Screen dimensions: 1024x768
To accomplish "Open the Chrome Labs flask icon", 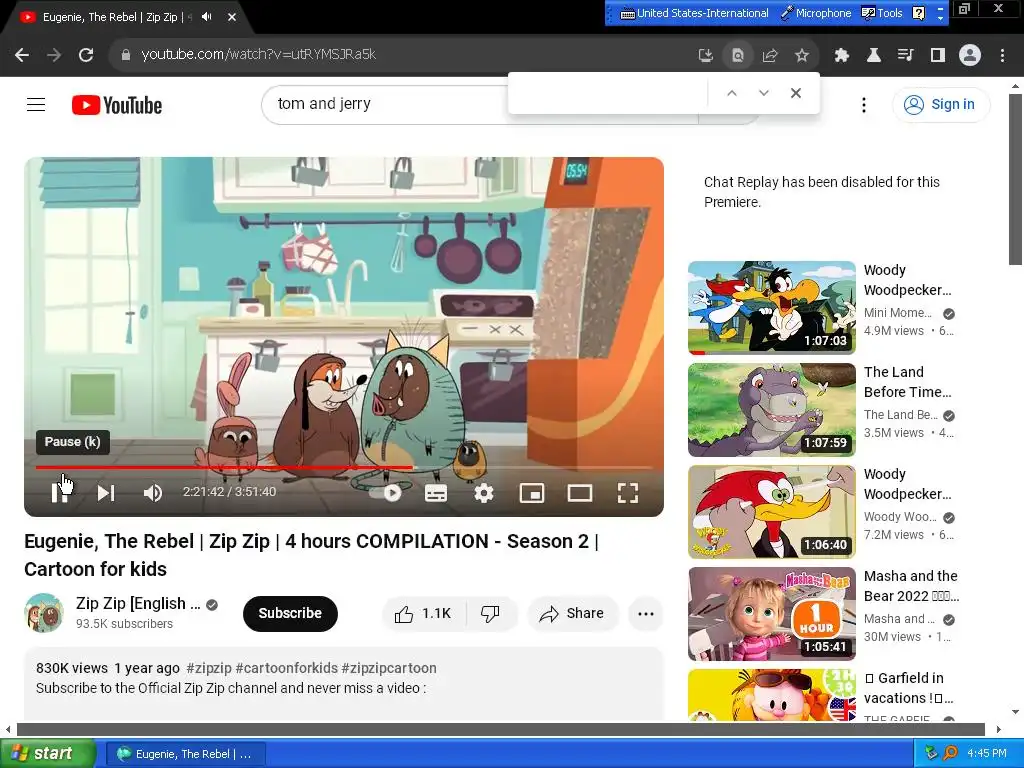I will [873, 56].
